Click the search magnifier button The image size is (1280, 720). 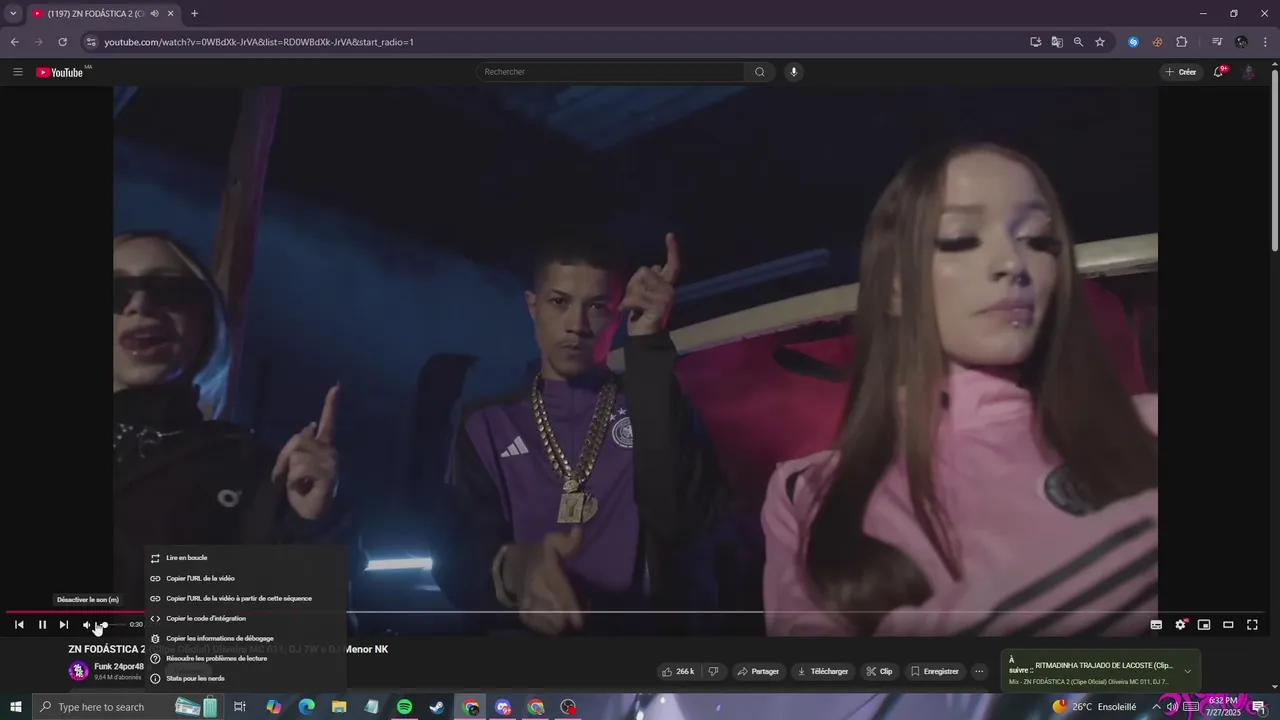coord(760,72)
